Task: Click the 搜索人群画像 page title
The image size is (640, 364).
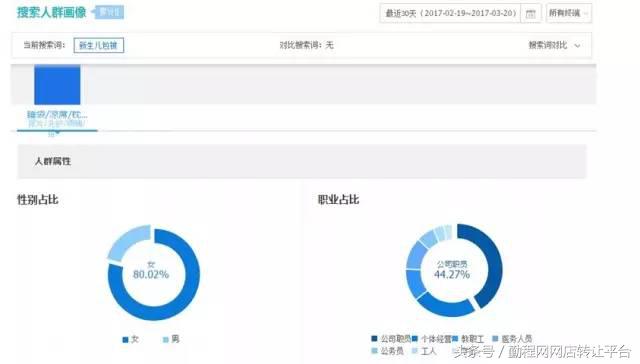Action: (51, 12)
